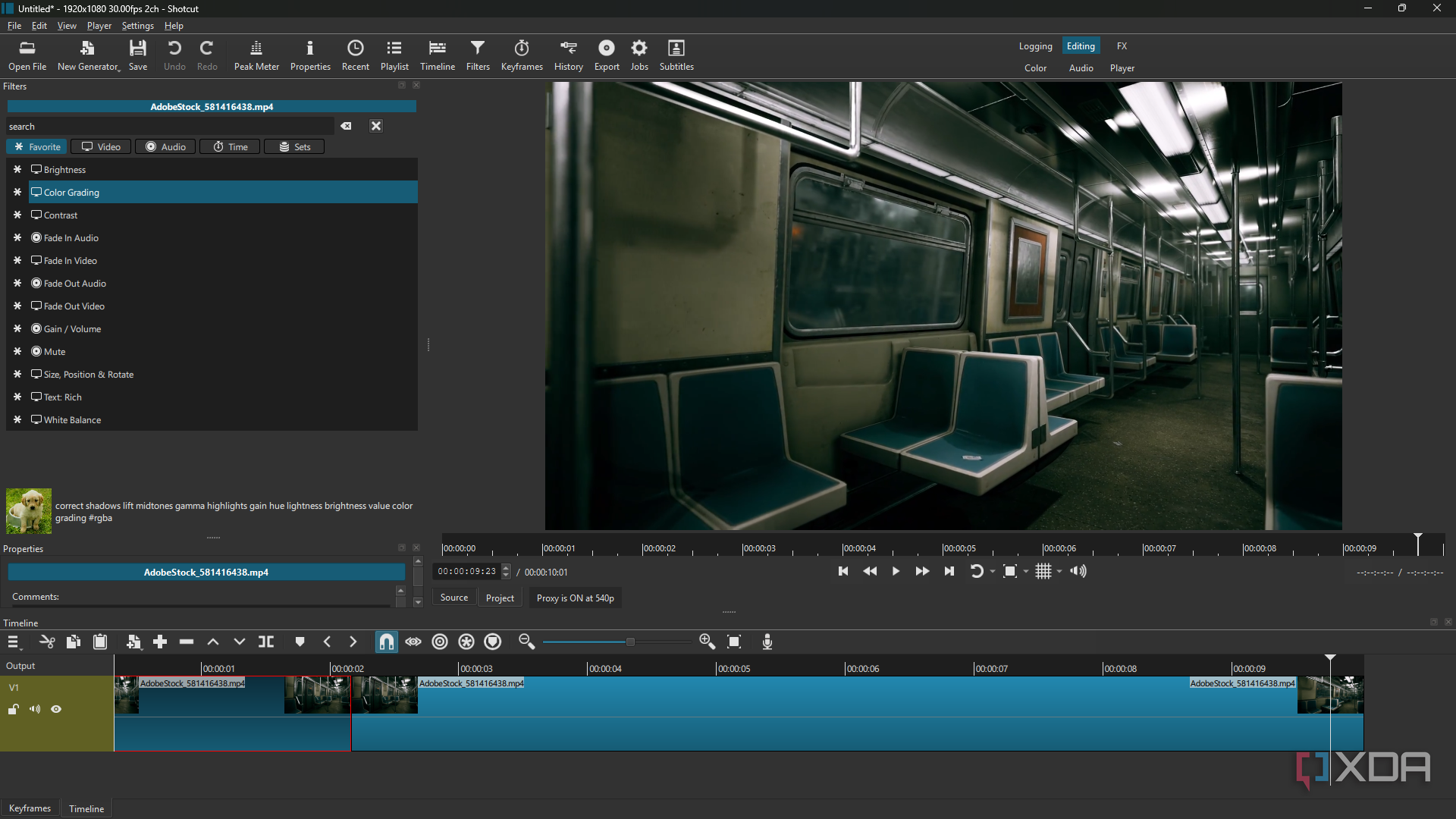
Task: Switch to the FX layout
Action: pyautogui.click(x=1122, y=46)
